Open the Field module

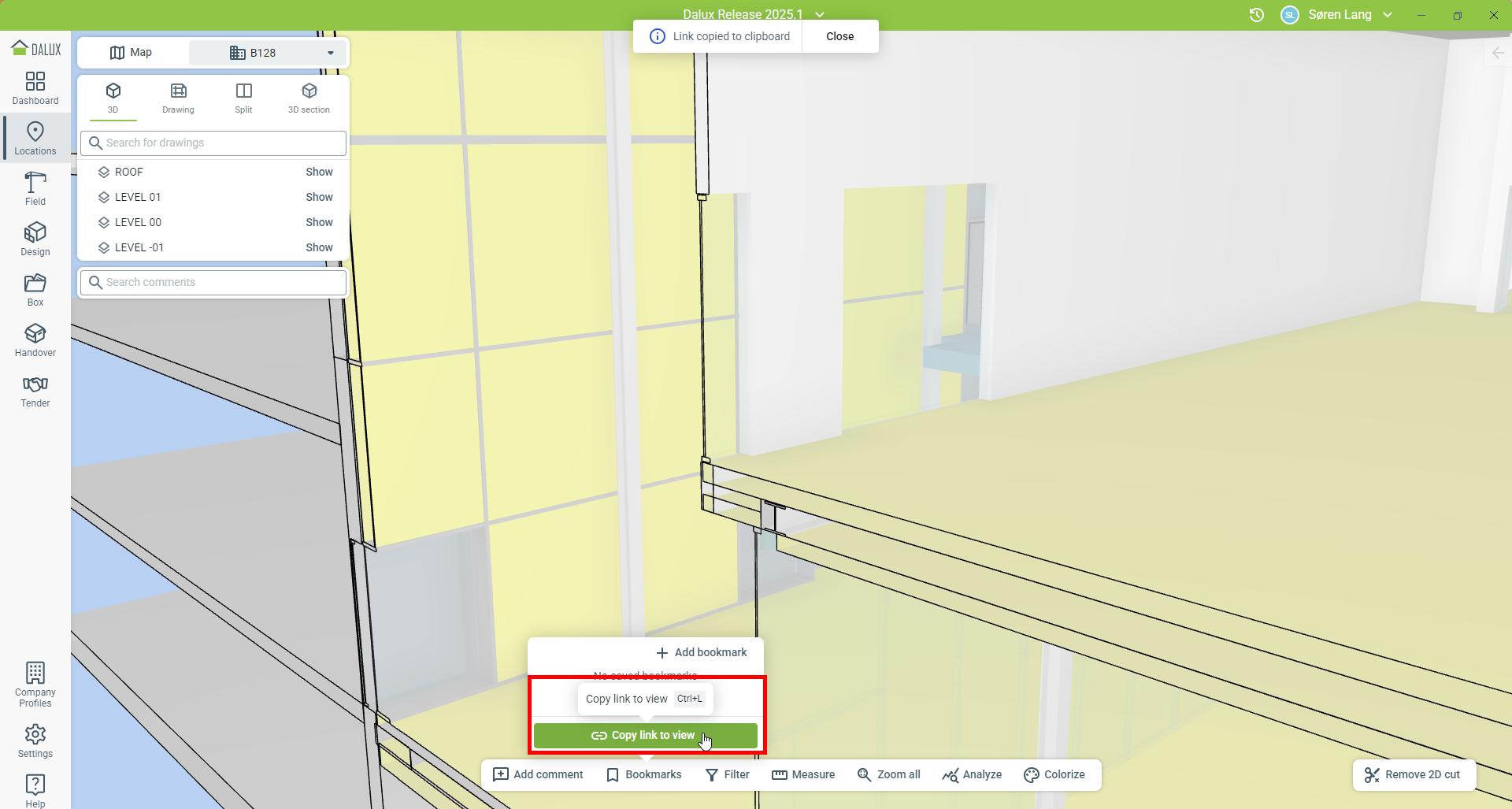coord(35,189)
